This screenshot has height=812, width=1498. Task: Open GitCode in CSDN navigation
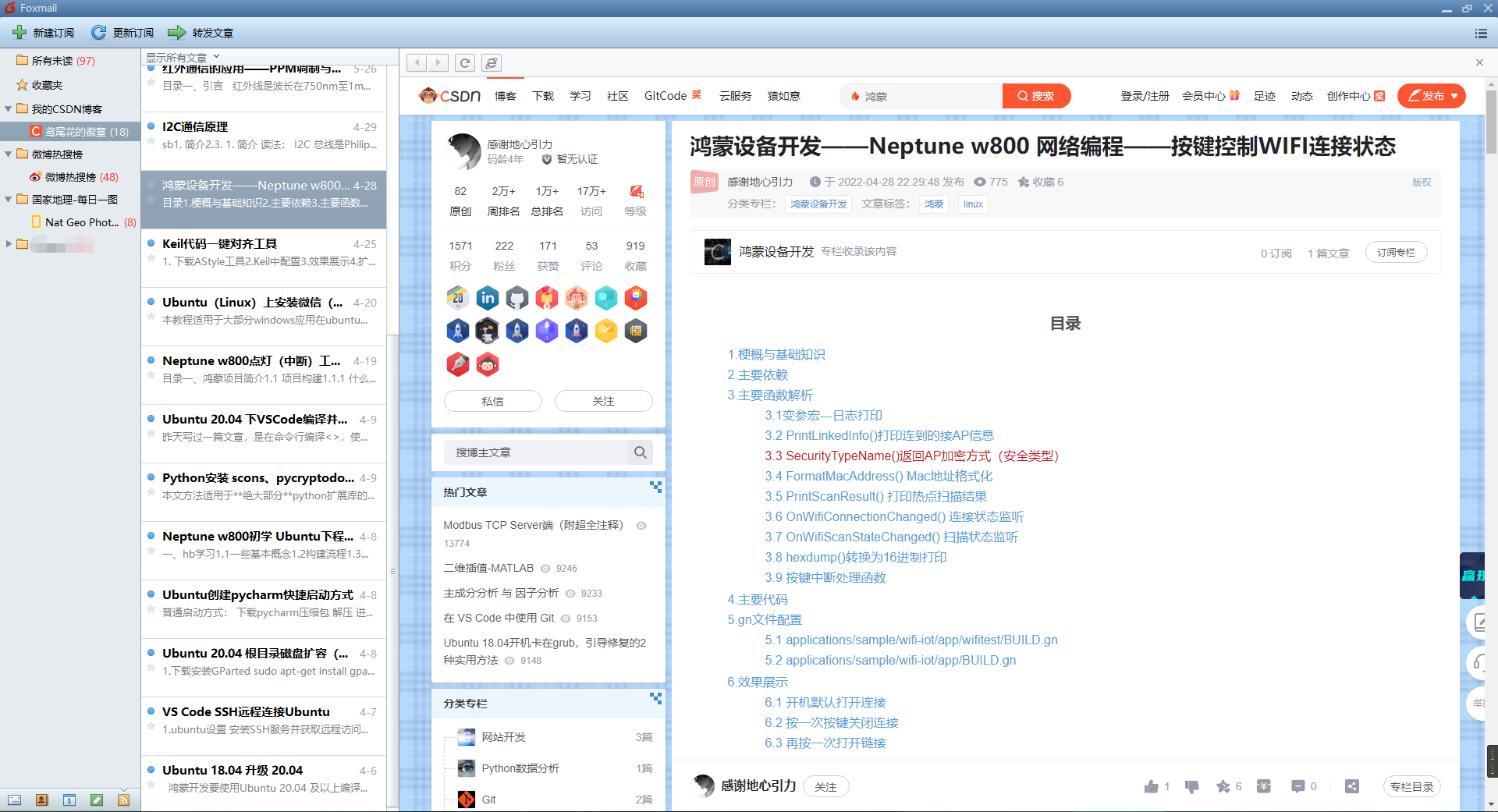(x=666, y=96)
